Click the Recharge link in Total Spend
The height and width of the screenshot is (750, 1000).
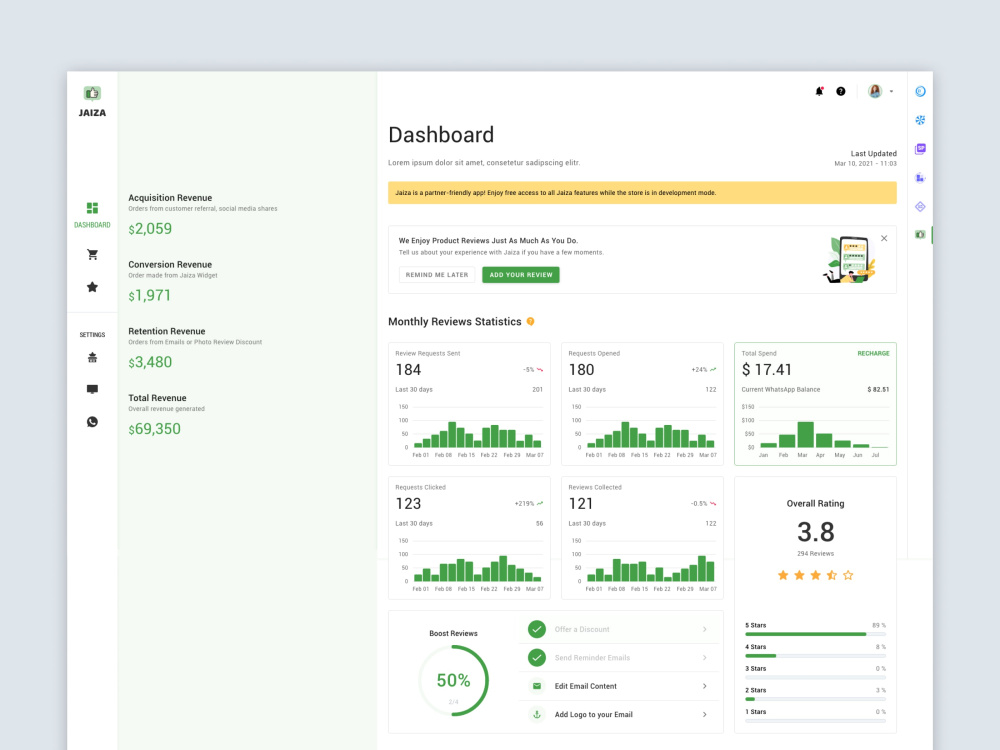tap(873, 353)
